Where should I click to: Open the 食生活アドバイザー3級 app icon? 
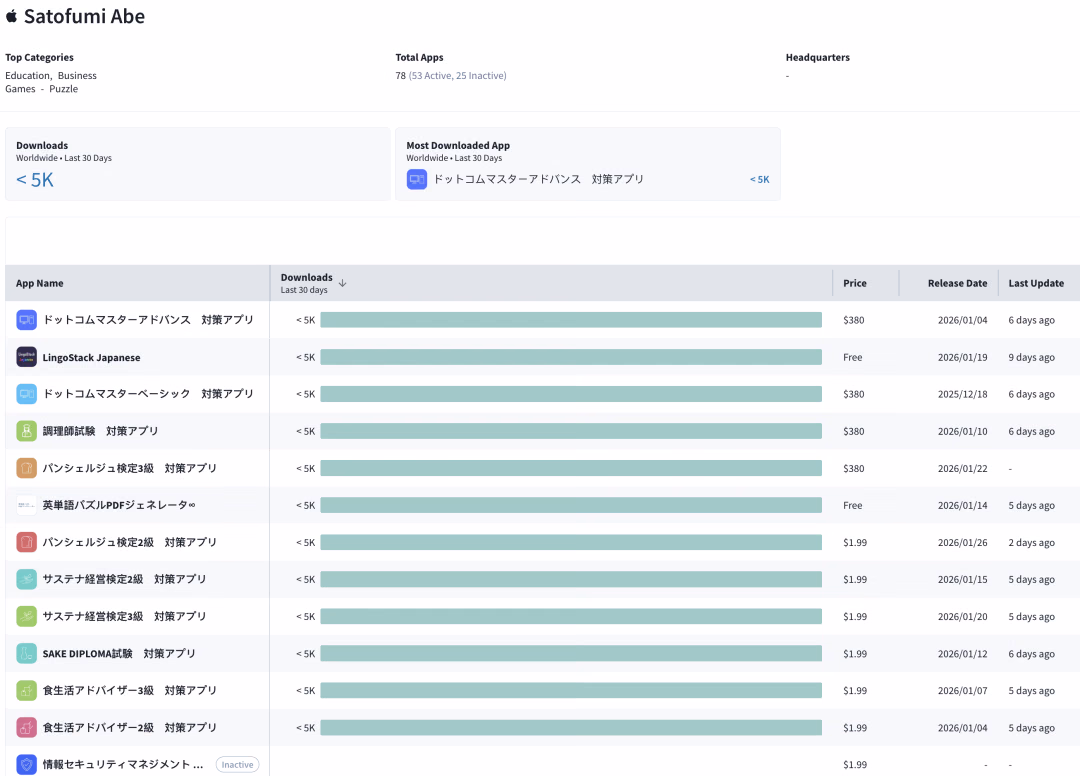(x=26, y=691)
